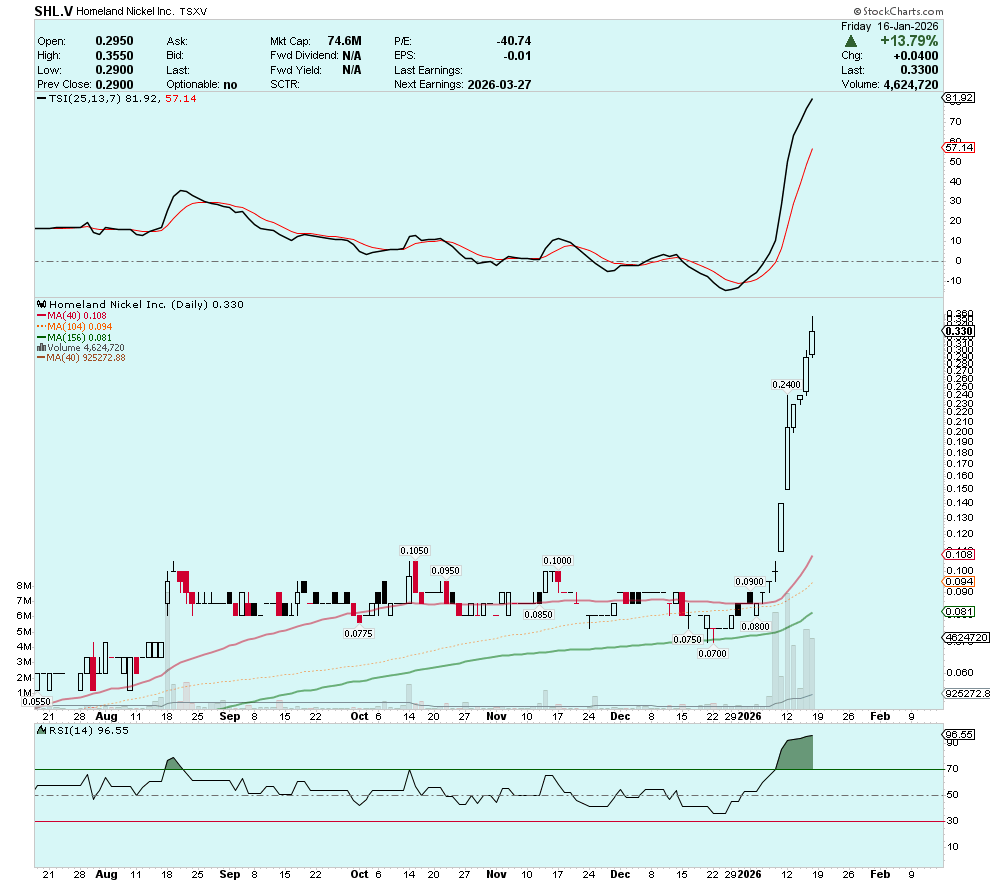Click the 0.0700 low price label
The height and width of the screenshot is (883, 990).
712,654
